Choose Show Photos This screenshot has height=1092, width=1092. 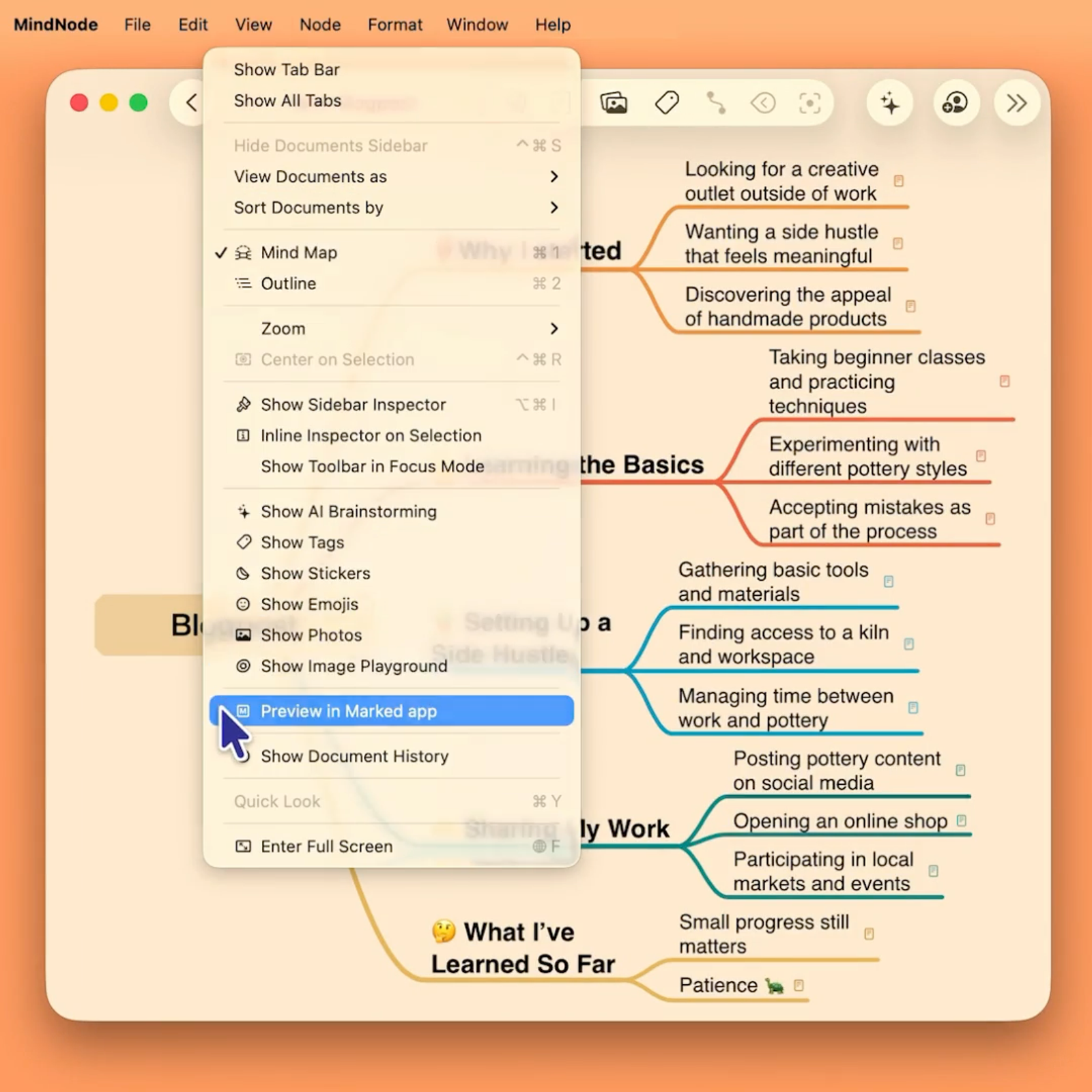coord(391,635)
